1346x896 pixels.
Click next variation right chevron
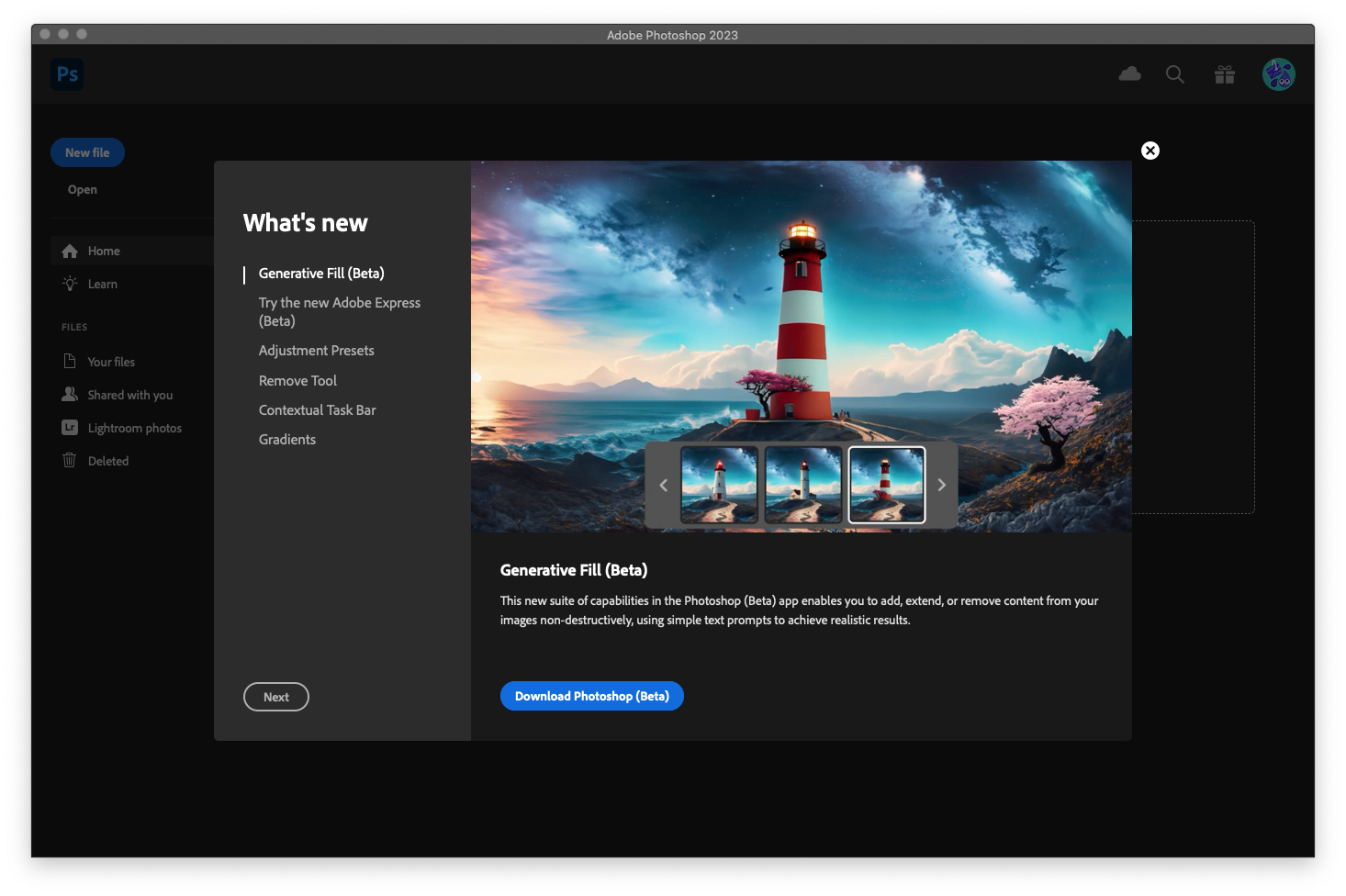(x=941, y=485)
